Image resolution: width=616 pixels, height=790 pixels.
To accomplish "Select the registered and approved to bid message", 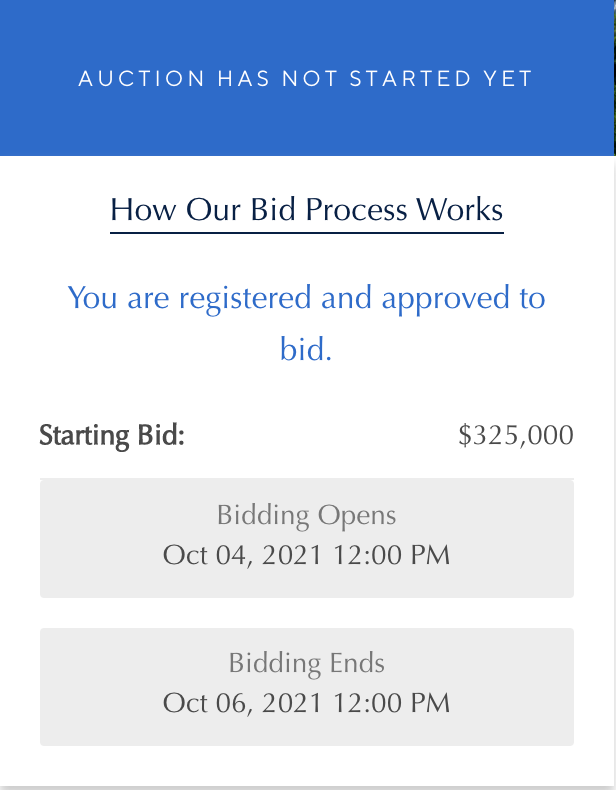I will [307, 323].
